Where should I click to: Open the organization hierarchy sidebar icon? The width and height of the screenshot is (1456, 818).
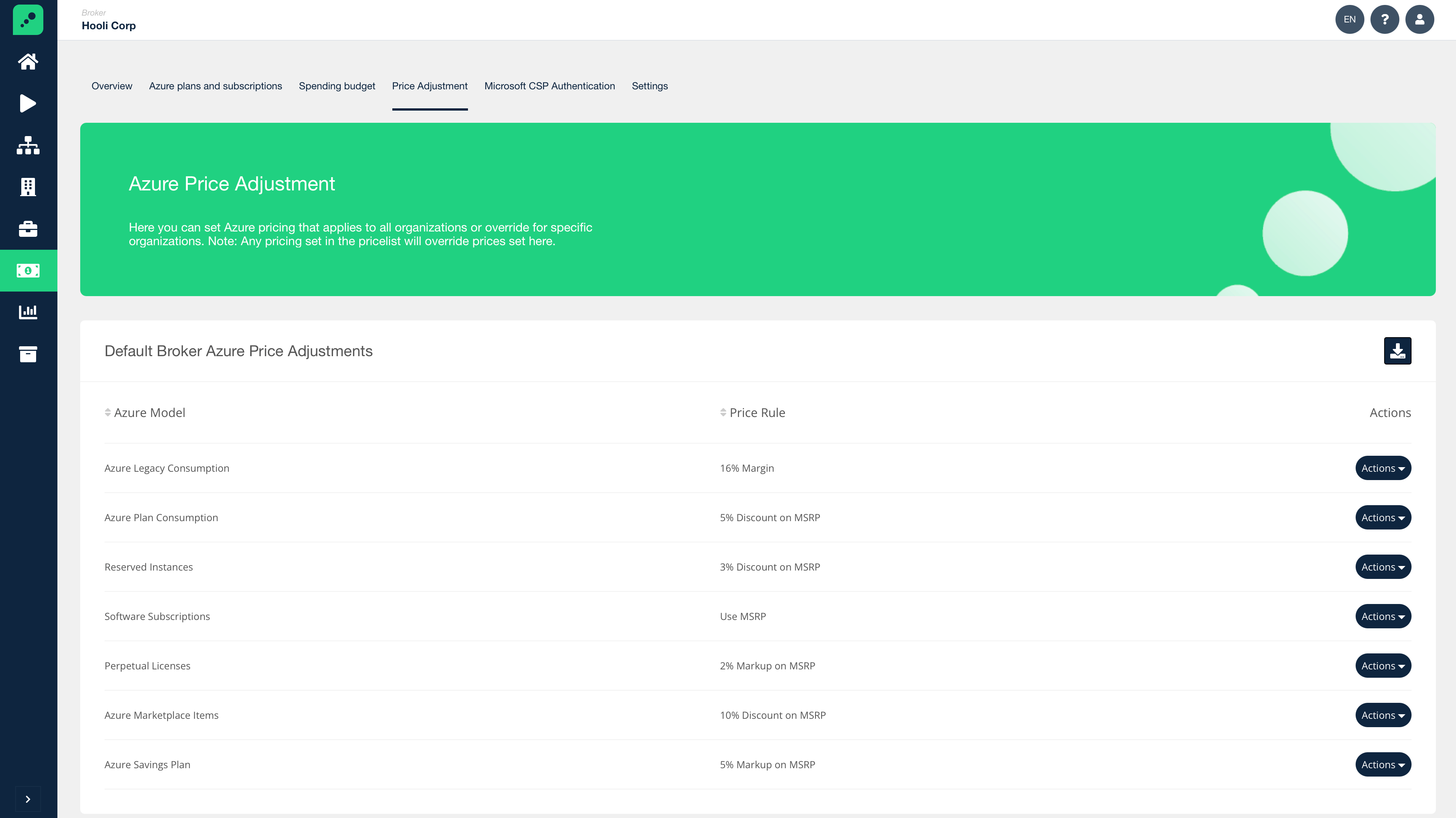tap(28, 145)
